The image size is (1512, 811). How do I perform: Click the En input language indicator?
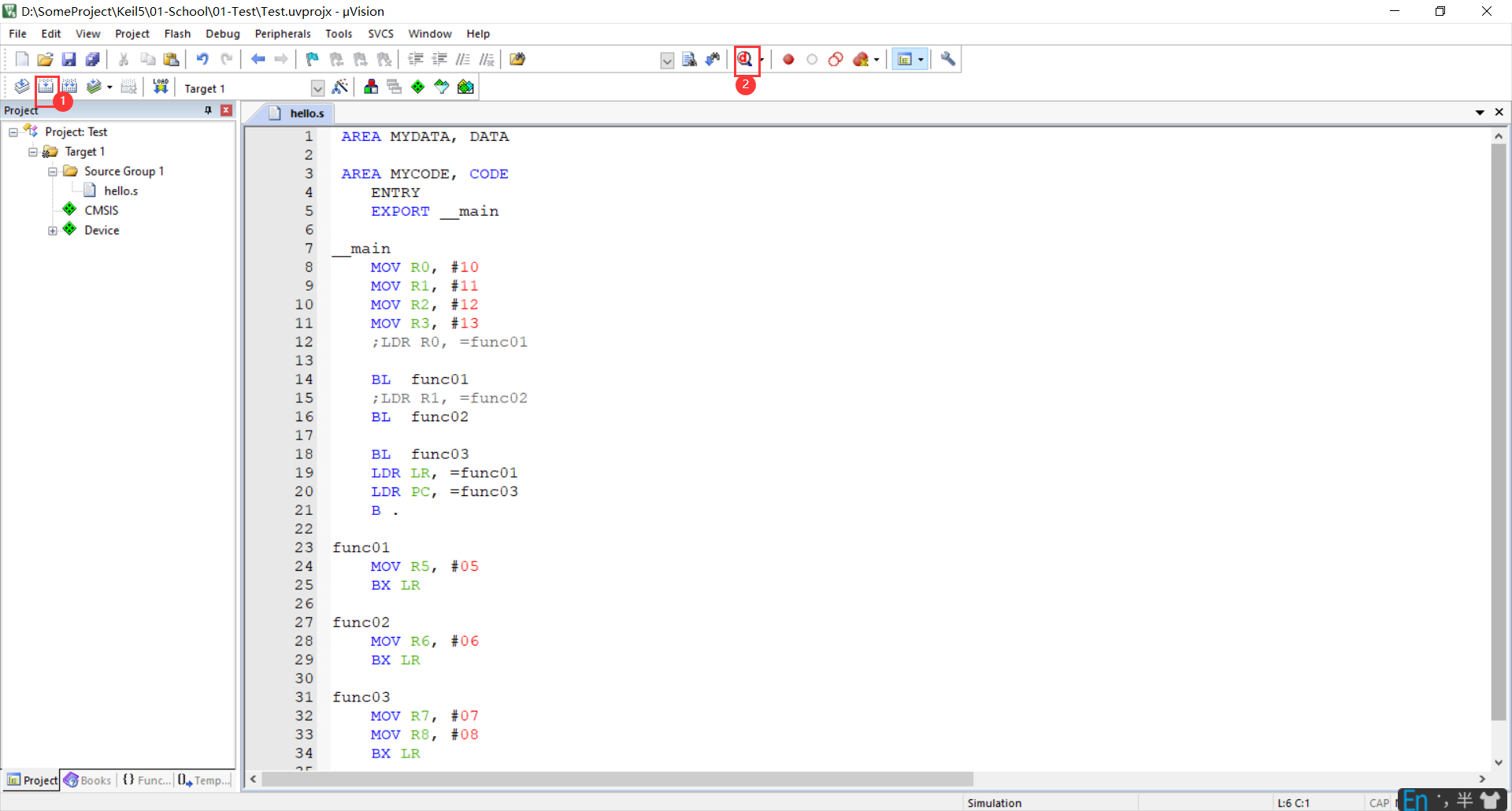1415,801
